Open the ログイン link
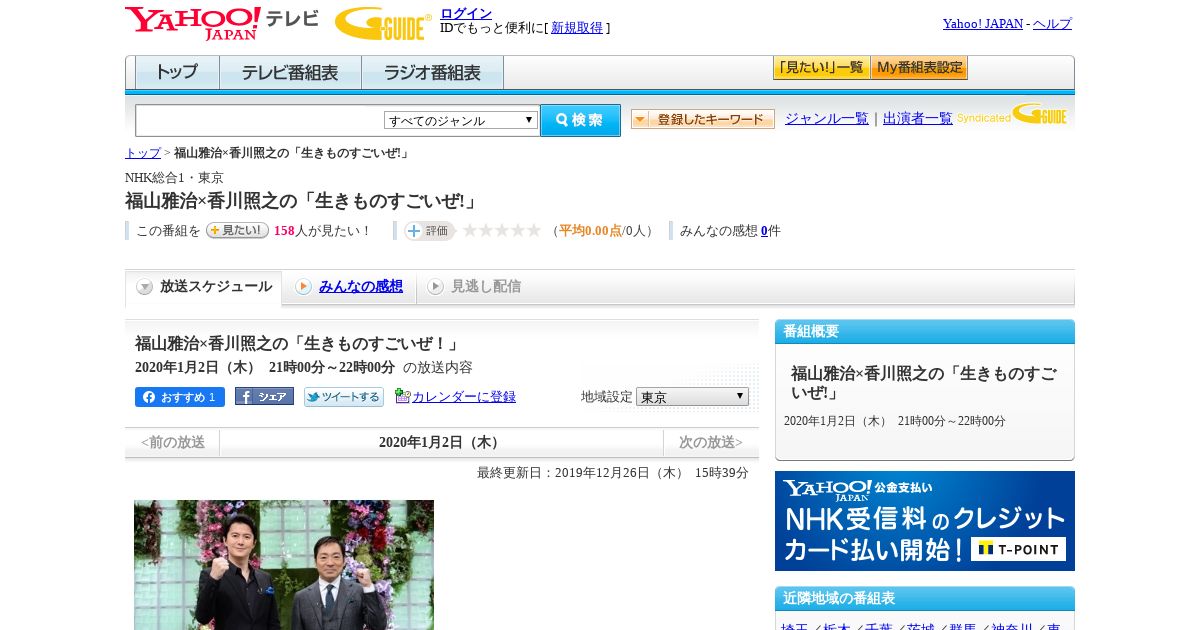1200x630 pixels. 466,13
